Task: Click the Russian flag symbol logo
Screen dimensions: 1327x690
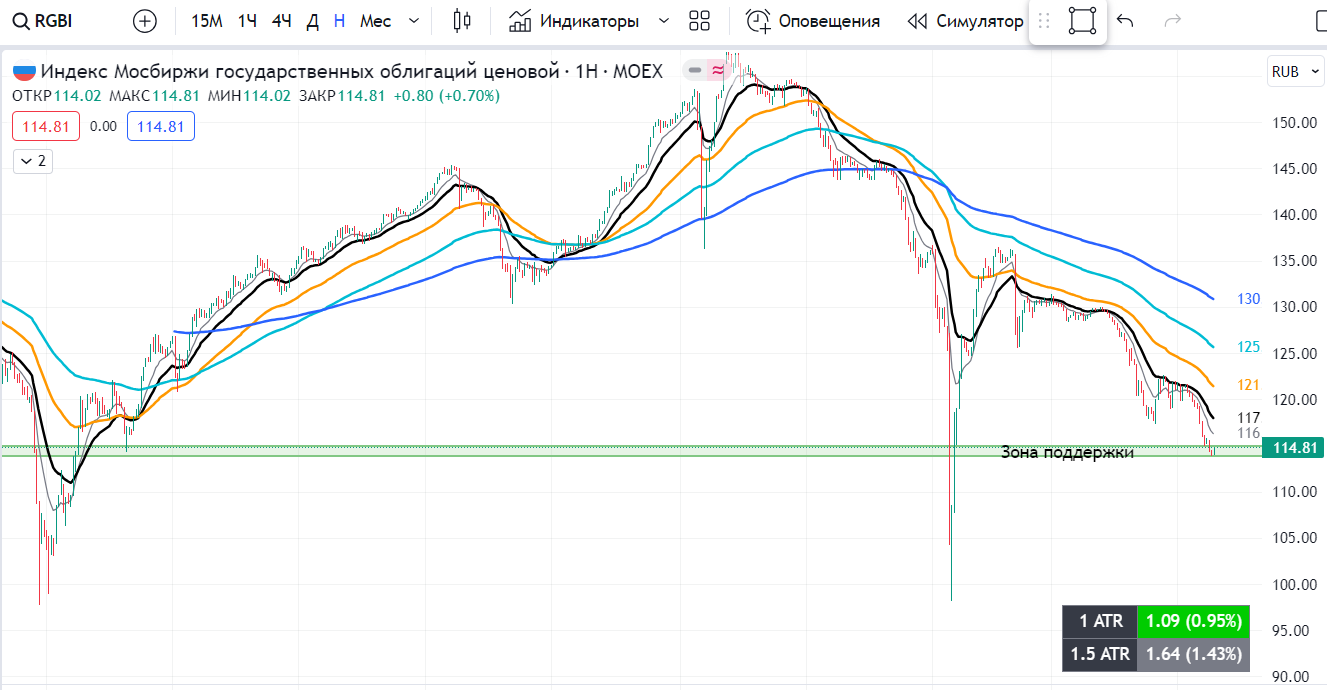Action: [24, 72]
